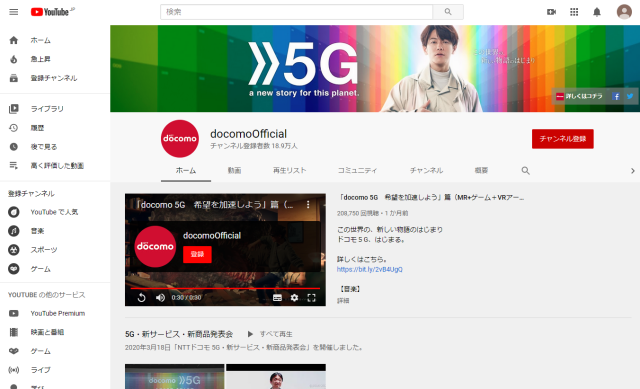Click the create video camera icon
Image resolution: width=640 pixels, height=389 pixels.
coord(551,12)
